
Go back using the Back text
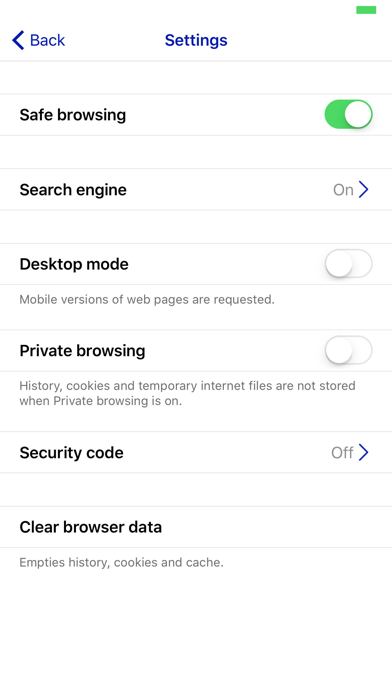pyautogui.click(x=48, y=40)
